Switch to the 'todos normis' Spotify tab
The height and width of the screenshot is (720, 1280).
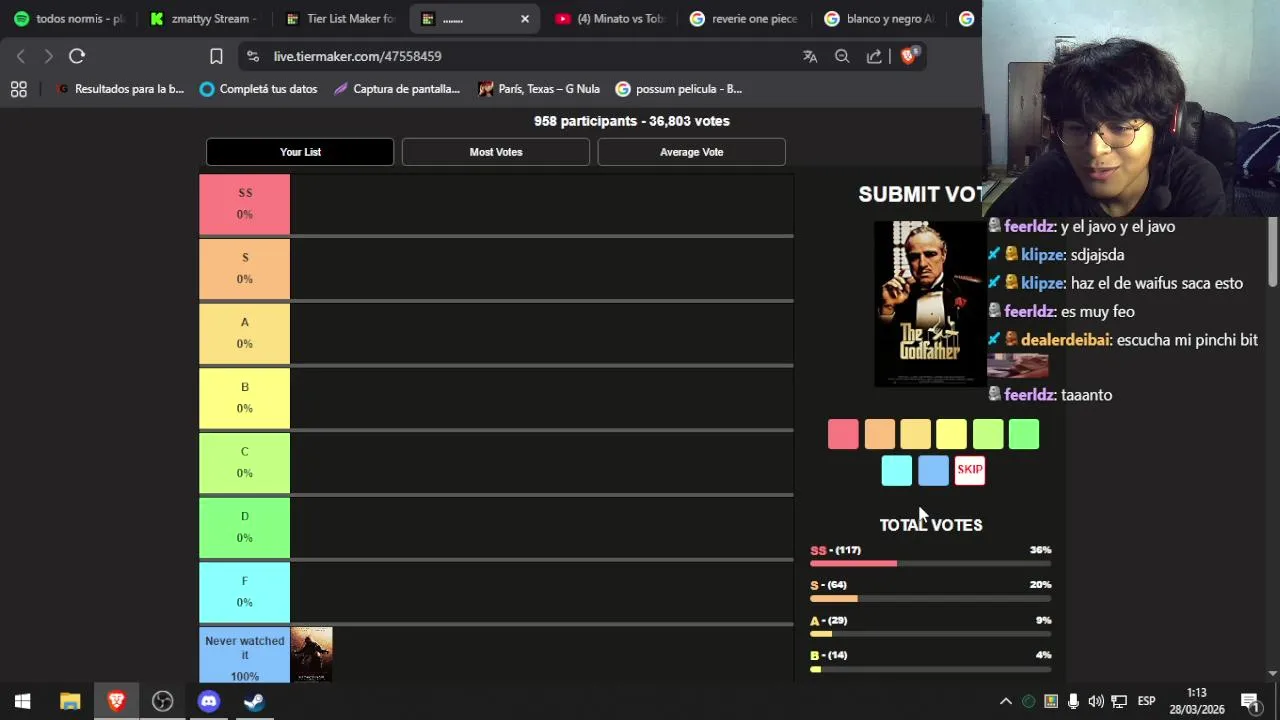click(x=69, y=19)
